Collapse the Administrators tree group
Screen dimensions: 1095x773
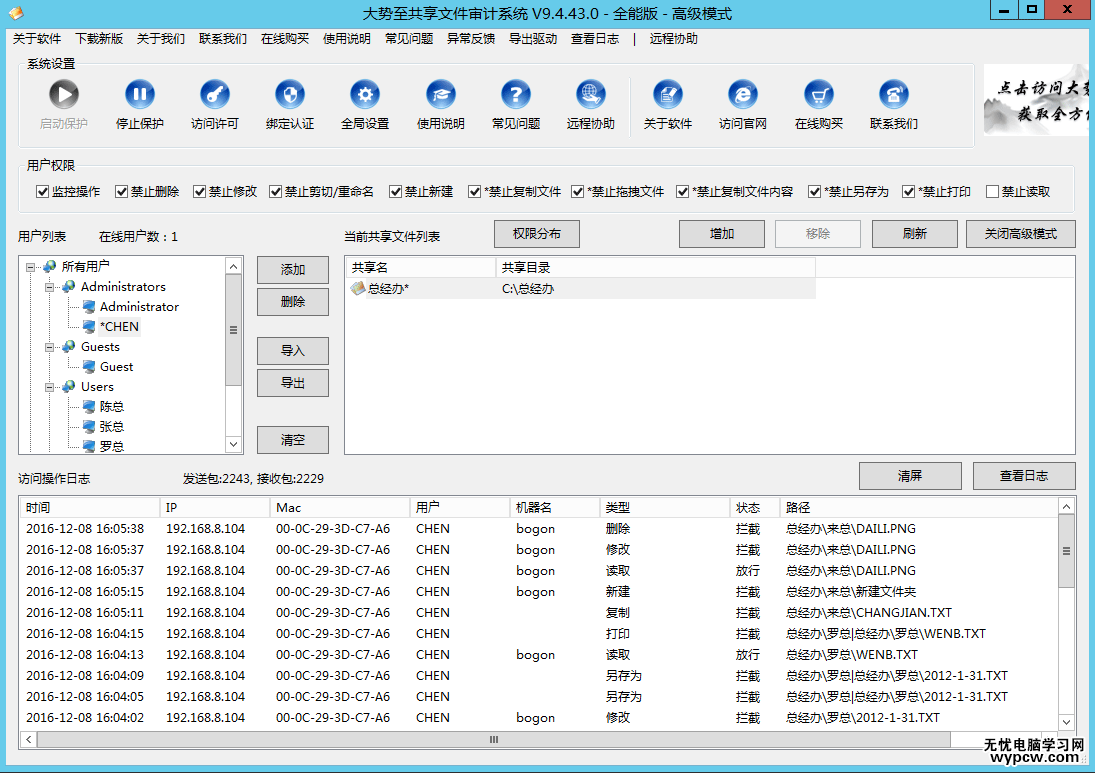tap(50, 287)
